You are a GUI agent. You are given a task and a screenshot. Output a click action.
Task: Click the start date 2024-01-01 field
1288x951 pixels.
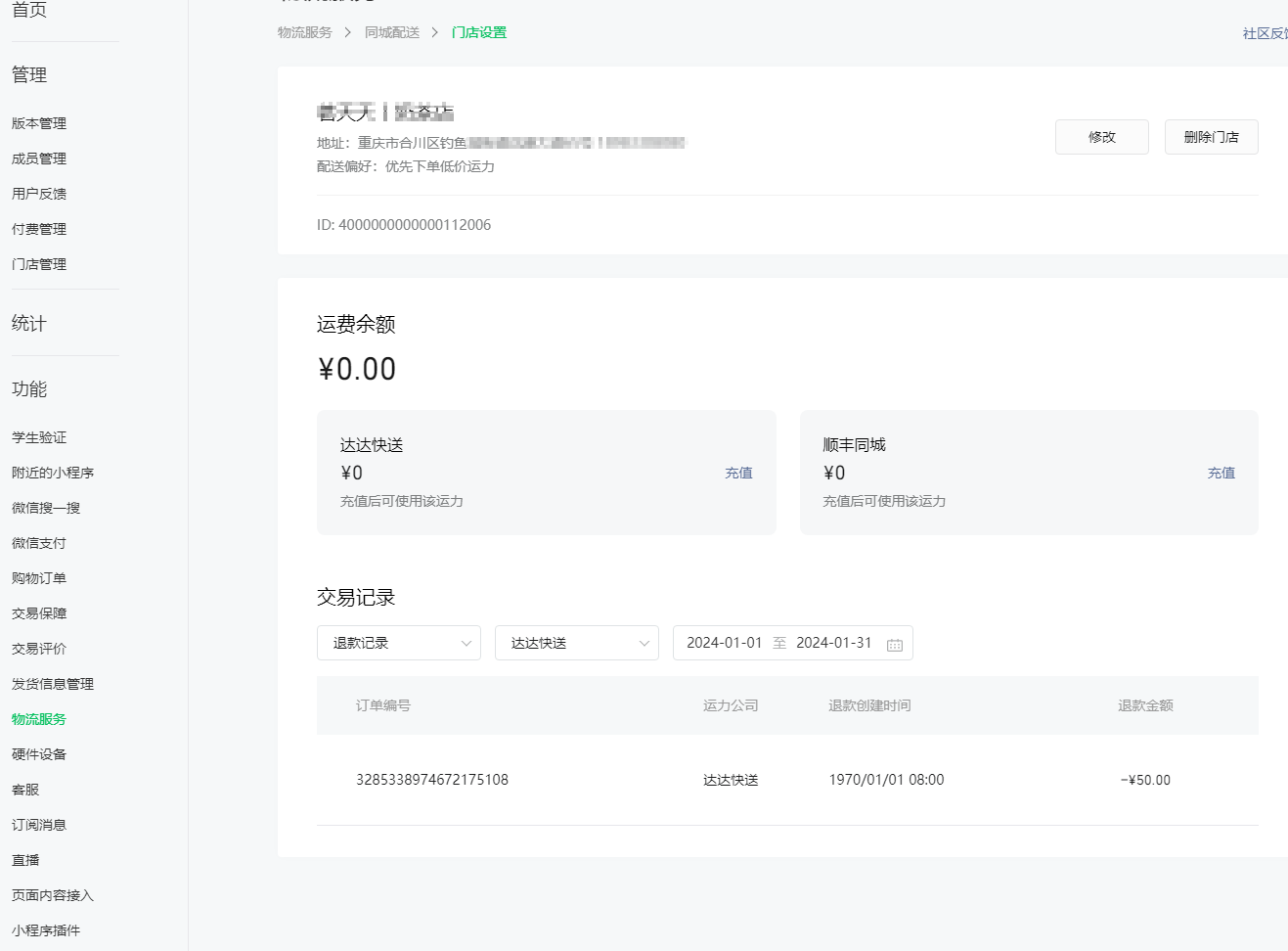(x=724, y=643)
